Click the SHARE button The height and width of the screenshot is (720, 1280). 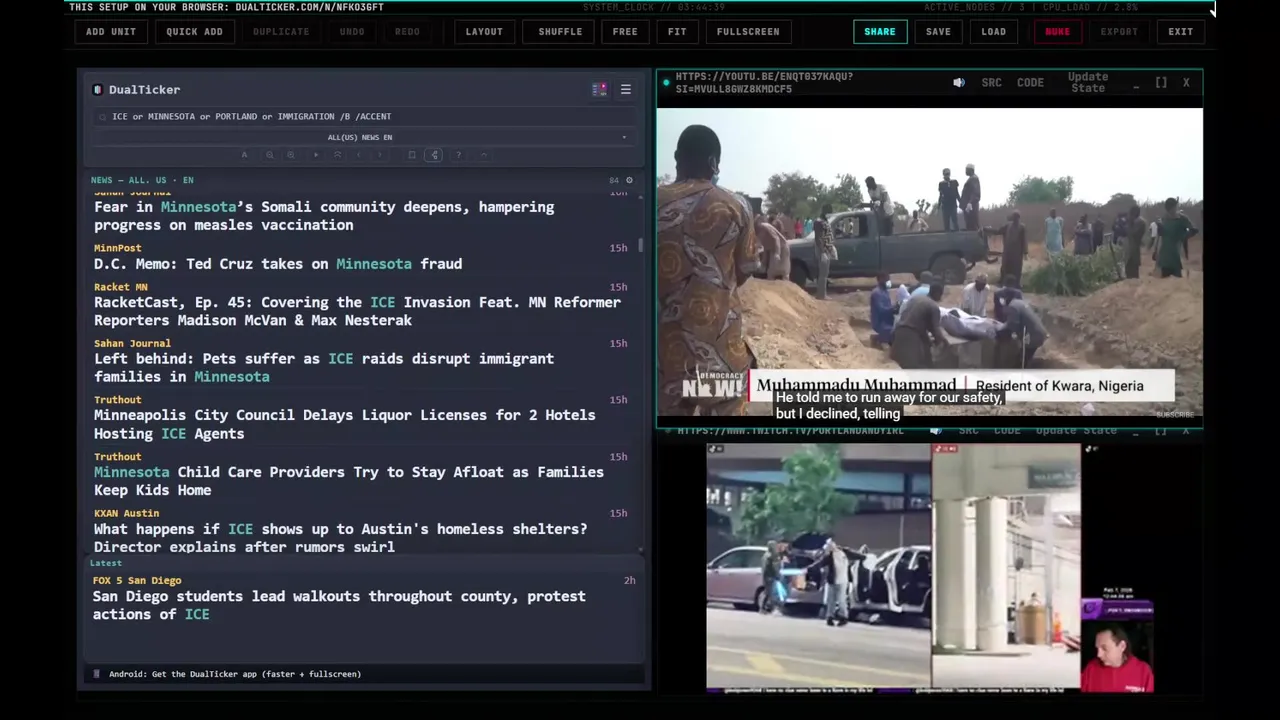[880, 31]
